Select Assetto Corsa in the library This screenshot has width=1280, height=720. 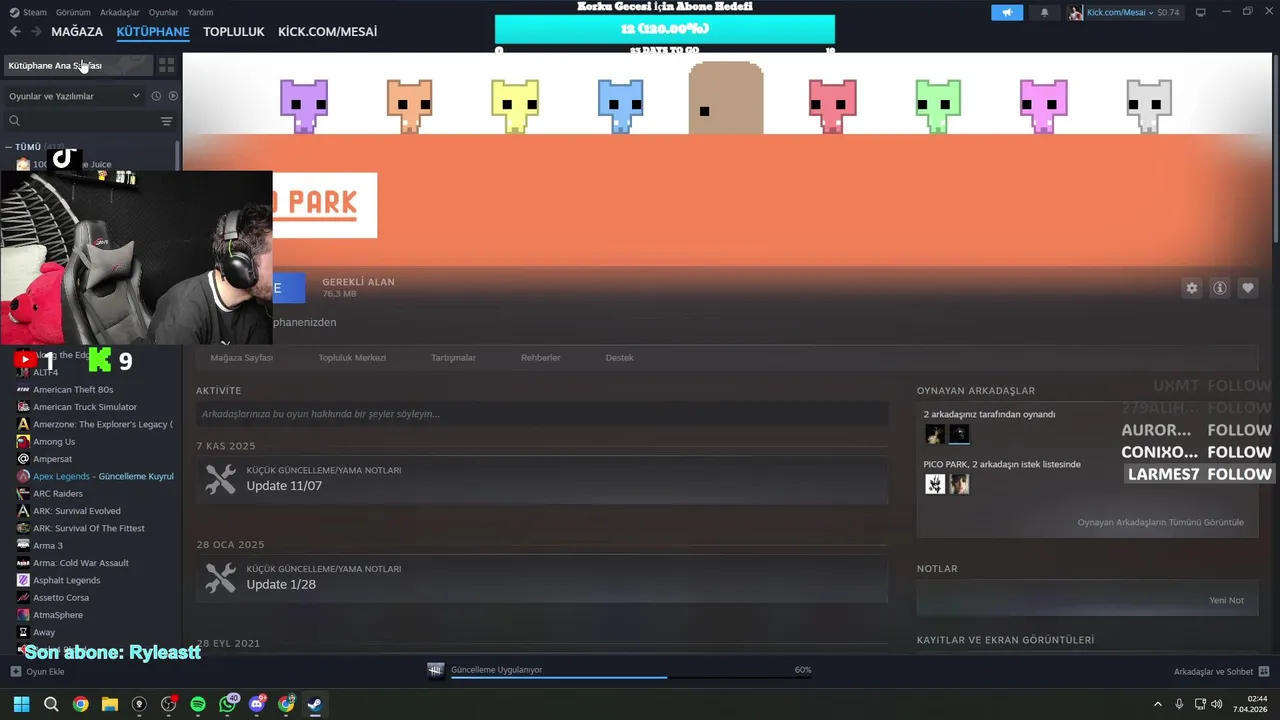click(x=61, y=597)
